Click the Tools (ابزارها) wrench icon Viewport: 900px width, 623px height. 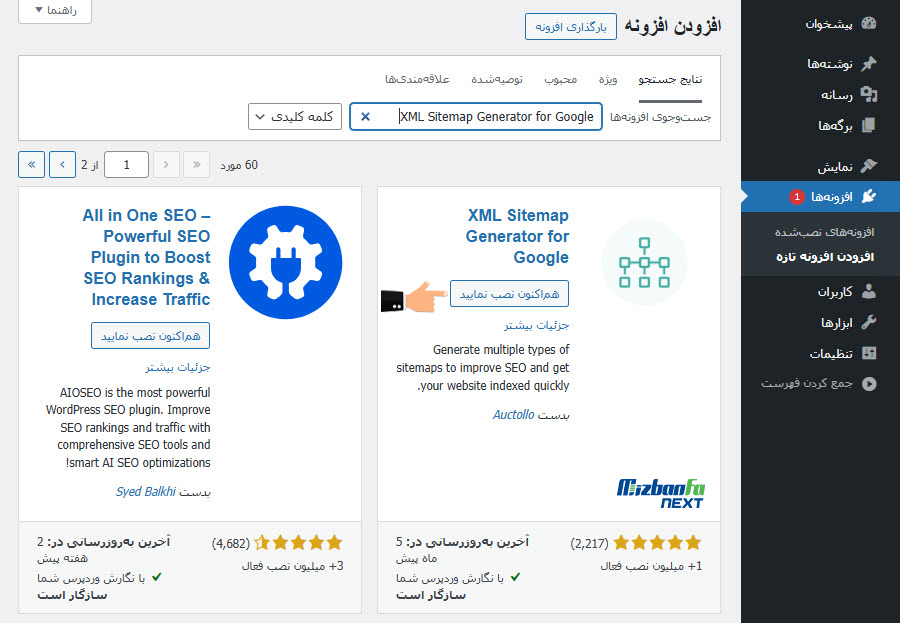tap(869, 322)
